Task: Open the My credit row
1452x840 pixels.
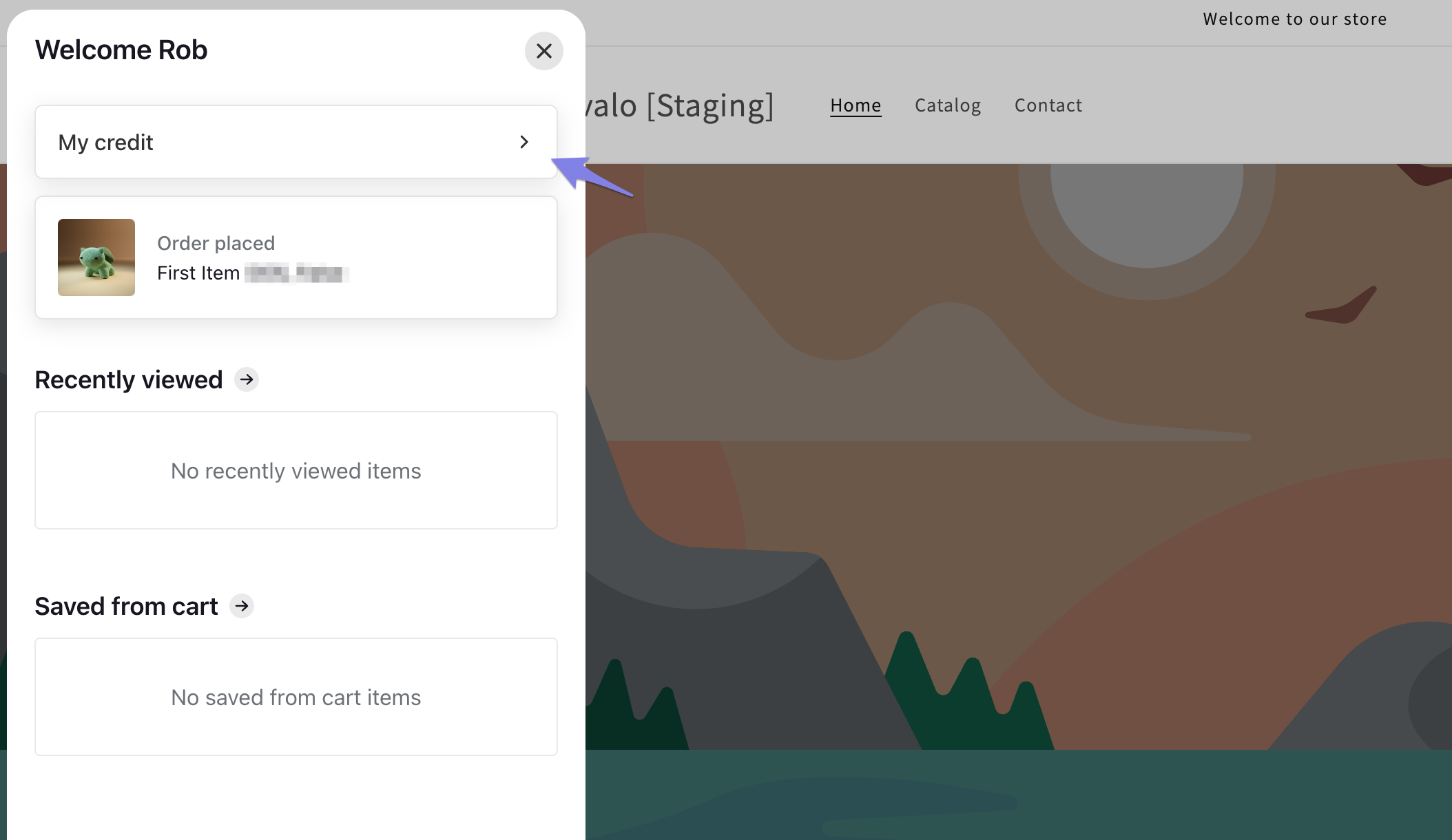Action: 276,142
